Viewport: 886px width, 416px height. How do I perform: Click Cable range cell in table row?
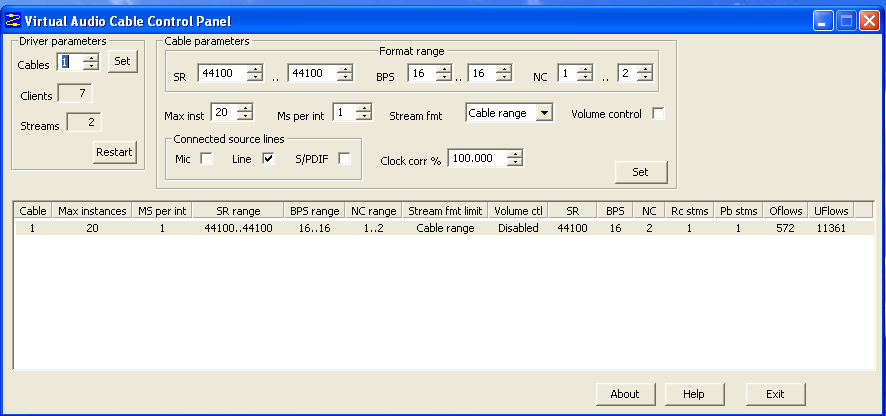click(445, 228)
